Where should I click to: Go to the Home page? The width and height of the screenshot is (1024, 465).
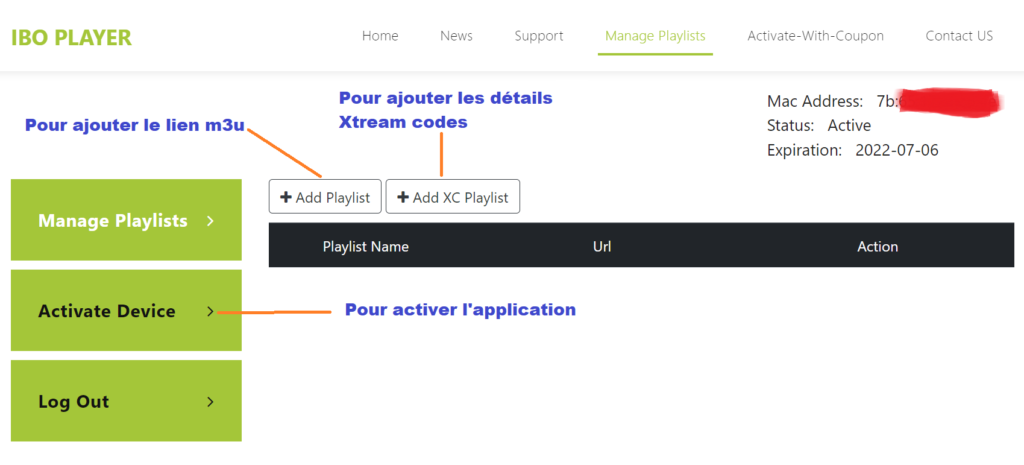[x=380, y=36]
